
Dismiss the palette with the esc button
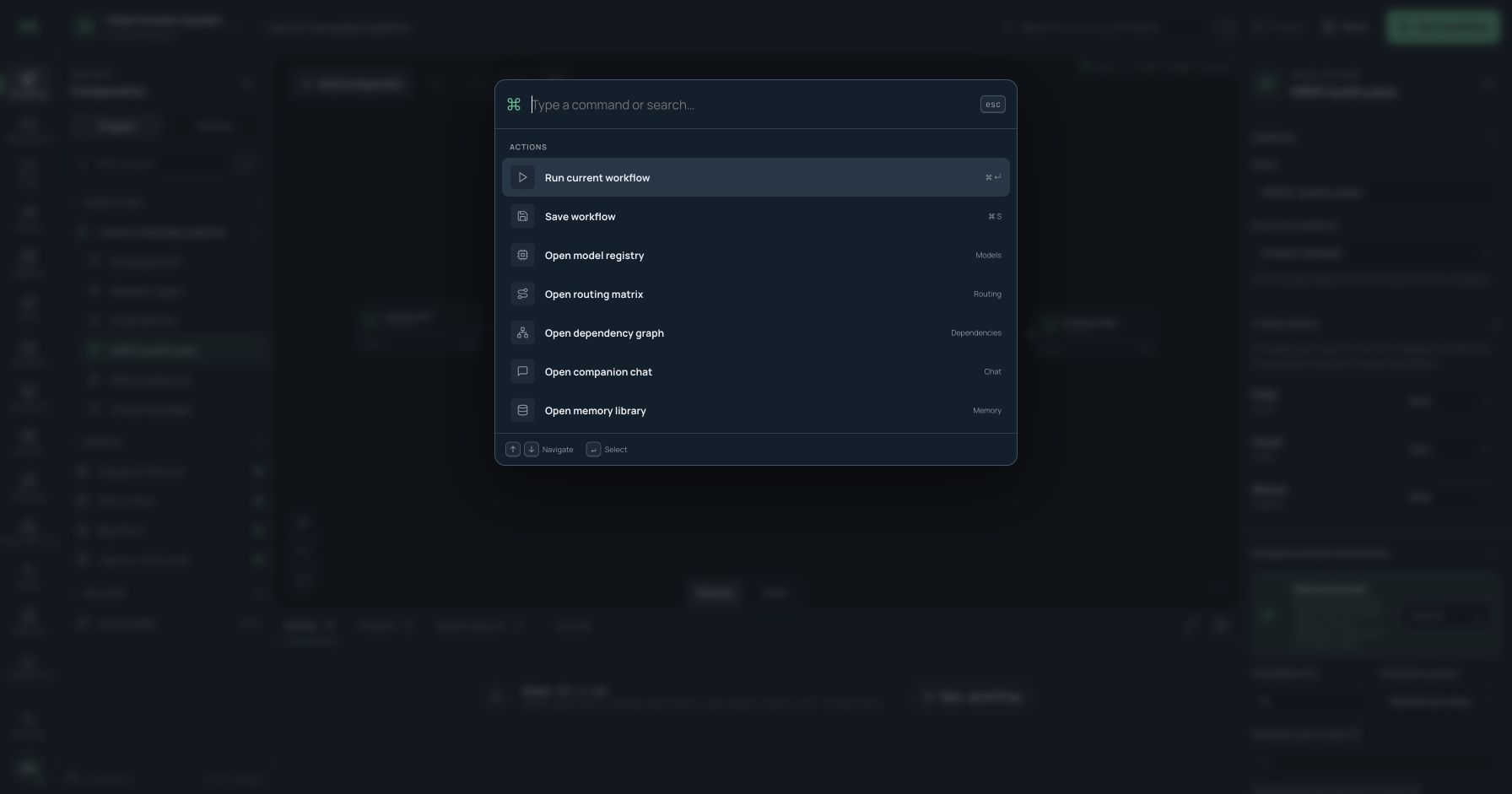coord(992,105)
